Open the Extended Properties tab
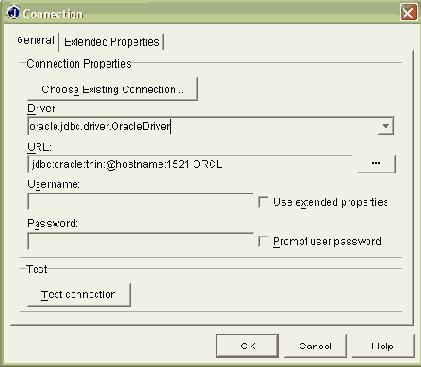This screenshot has height=367, width=421. point(112,42)
